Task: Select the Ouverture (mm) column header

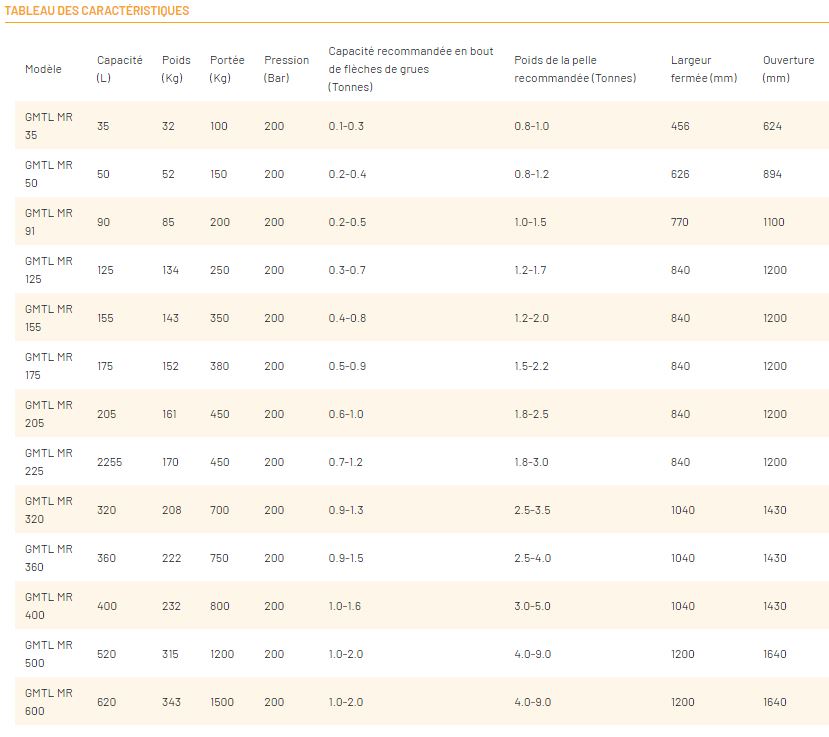Action: pyautogui.click(x=788, y=69)
